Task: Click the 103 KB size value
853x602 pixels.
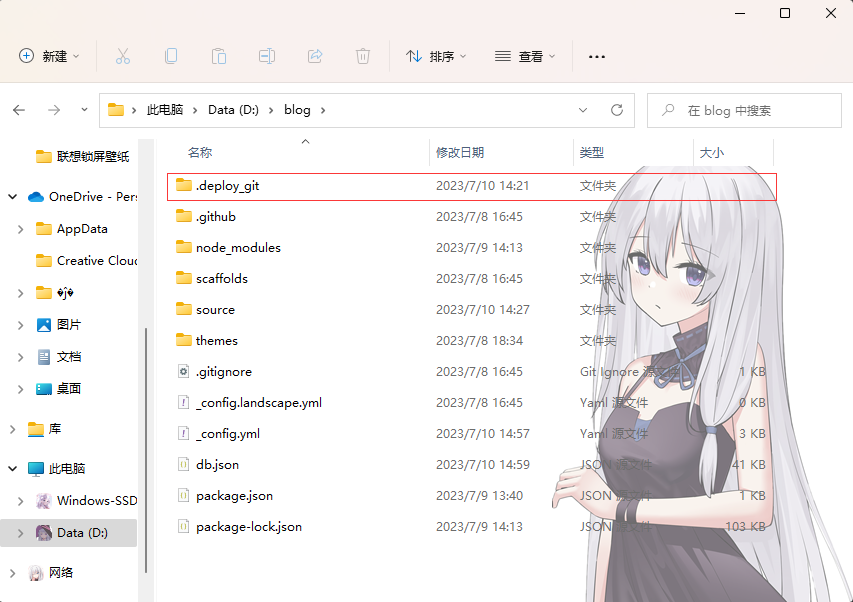Action: [x=745, y=526]
